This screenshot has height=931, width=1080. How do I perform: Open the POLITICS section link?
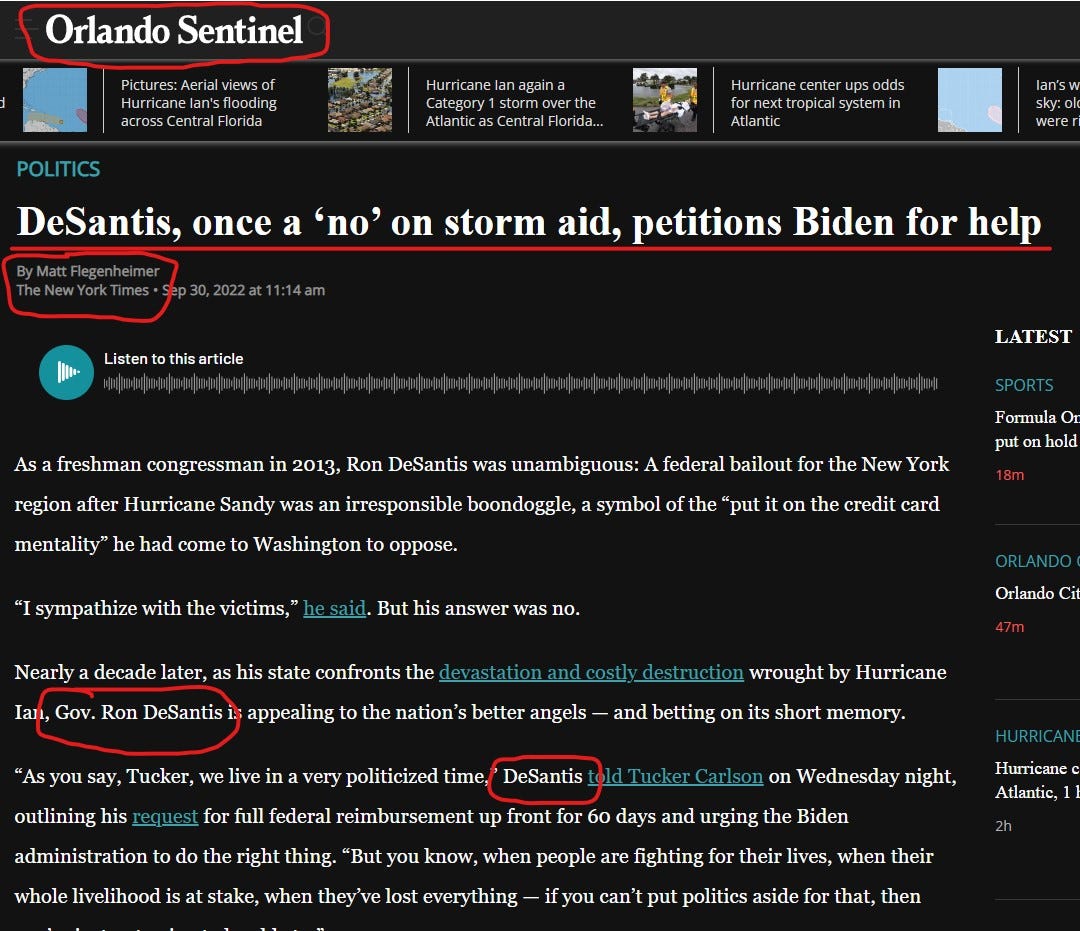point(59,169)
